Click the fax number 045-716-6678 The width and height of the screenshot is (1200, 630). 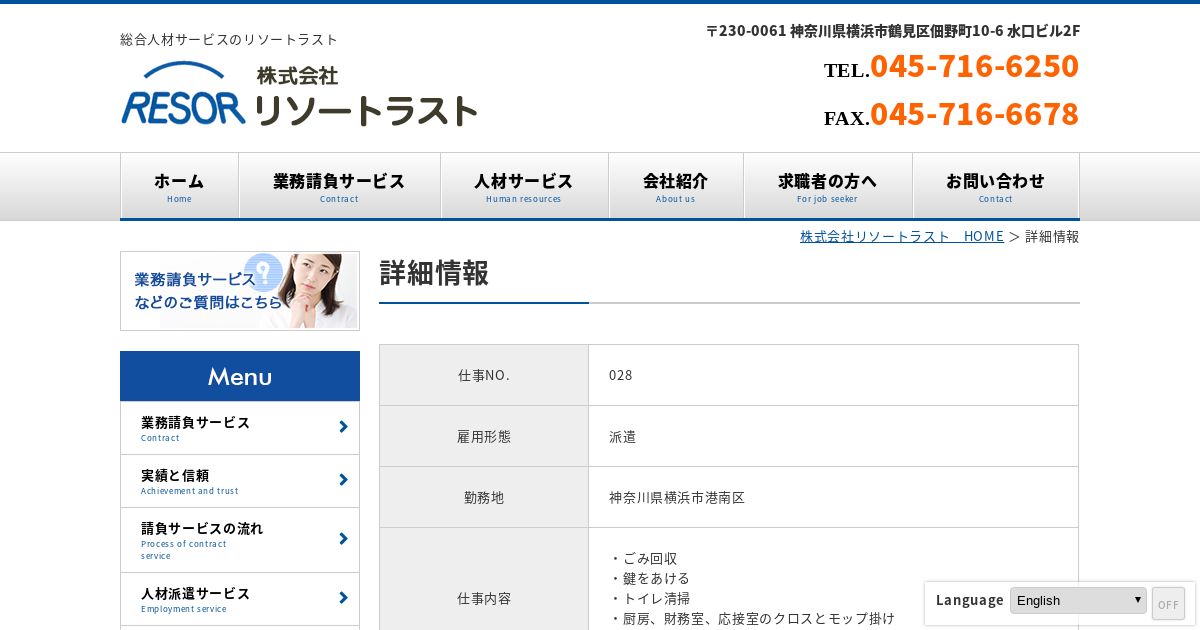coord(974,114)
